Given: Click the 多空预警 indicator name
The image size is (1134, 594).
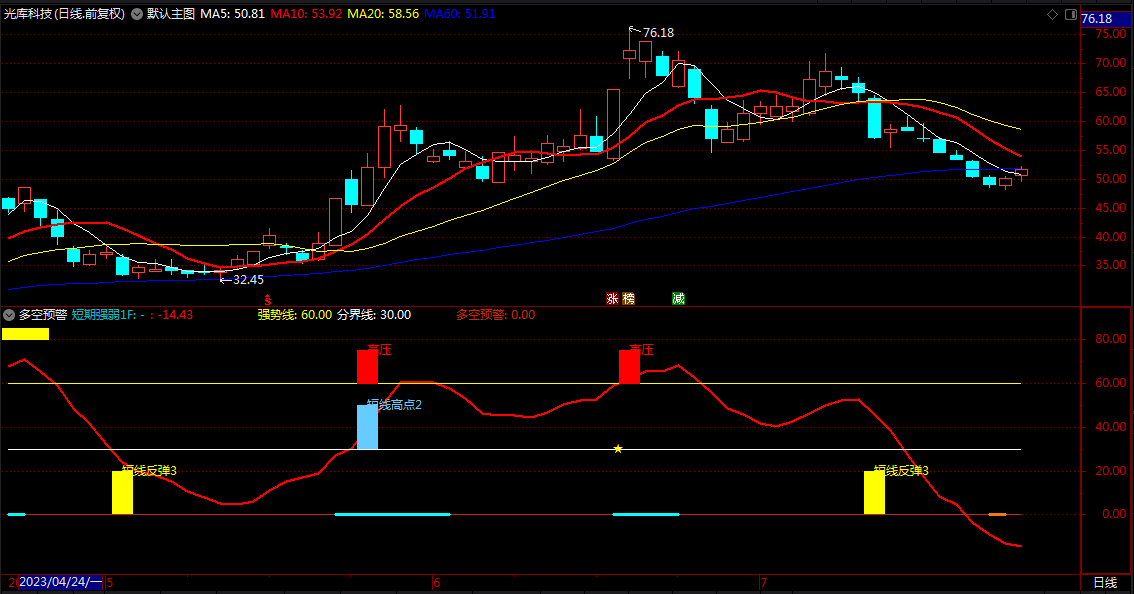Looking at the screenshot, I should [43, 315].
